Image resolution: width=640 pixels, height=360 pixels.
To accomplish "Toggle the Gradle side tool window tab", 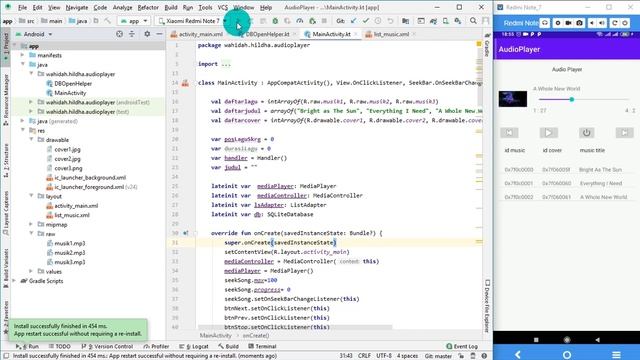I will click(x=487, y=46).
